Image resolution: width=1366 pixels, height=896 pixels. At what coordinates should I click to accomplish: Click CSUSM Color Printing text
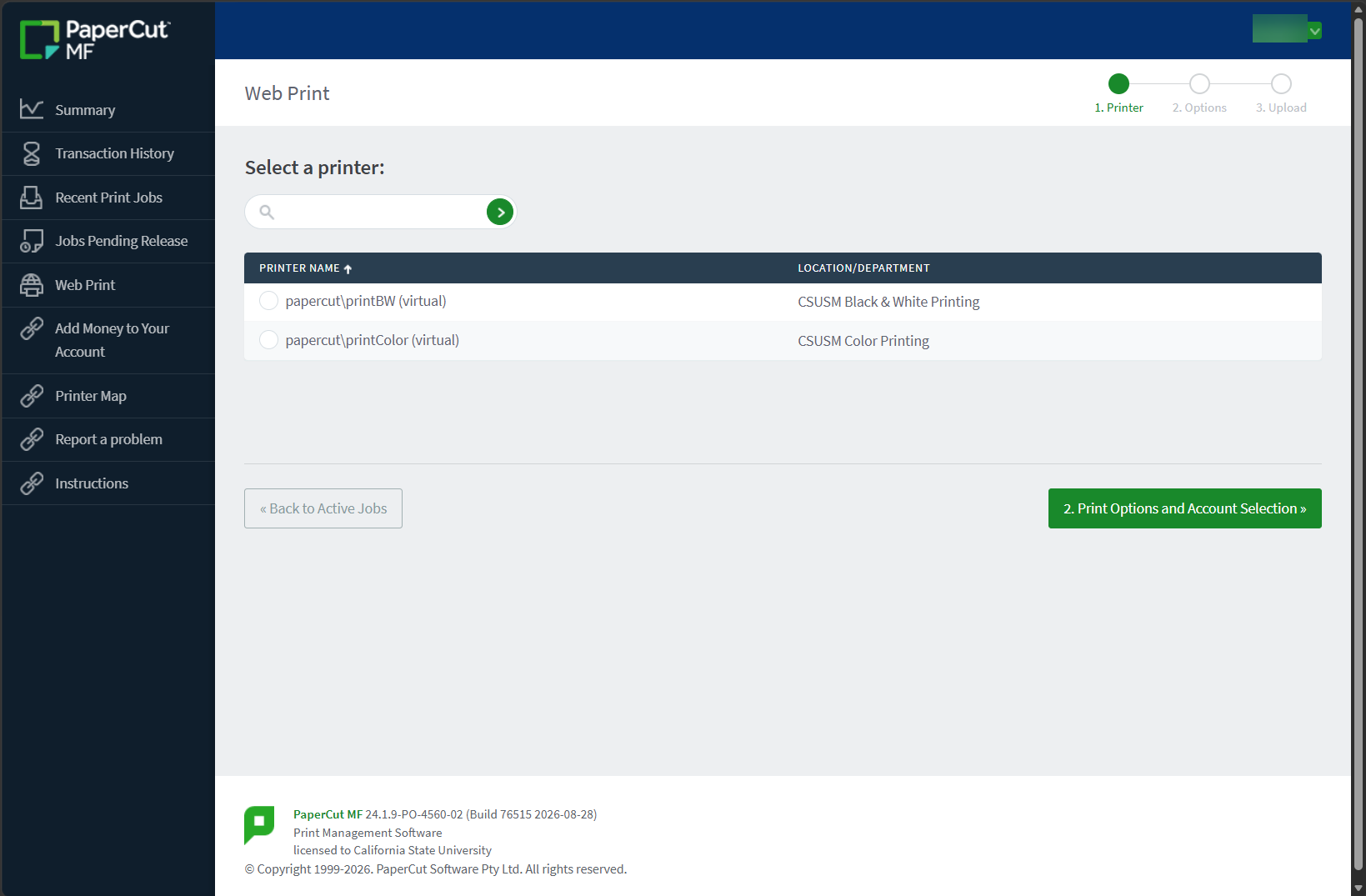pyautogui.click(x=863, y=341)
